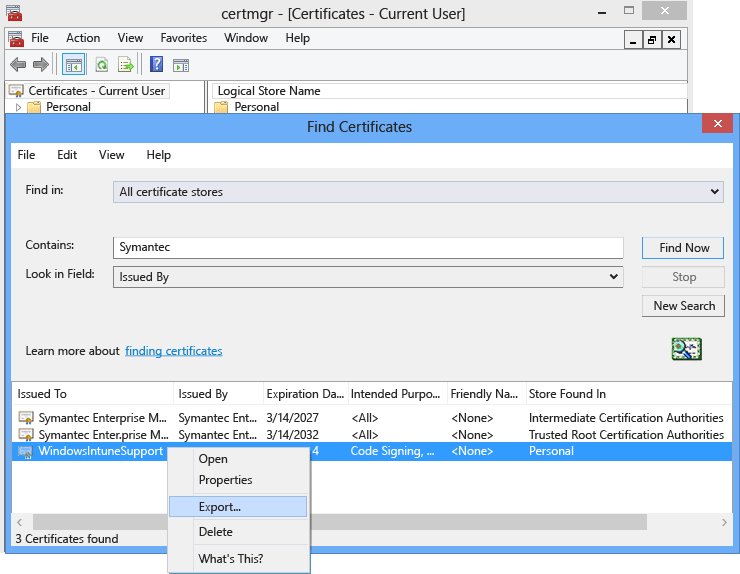Image resolution: width=740 pixels, height=574 pixels.
Task: Click the horizontal scrollbar in results list
Action: 340,522
